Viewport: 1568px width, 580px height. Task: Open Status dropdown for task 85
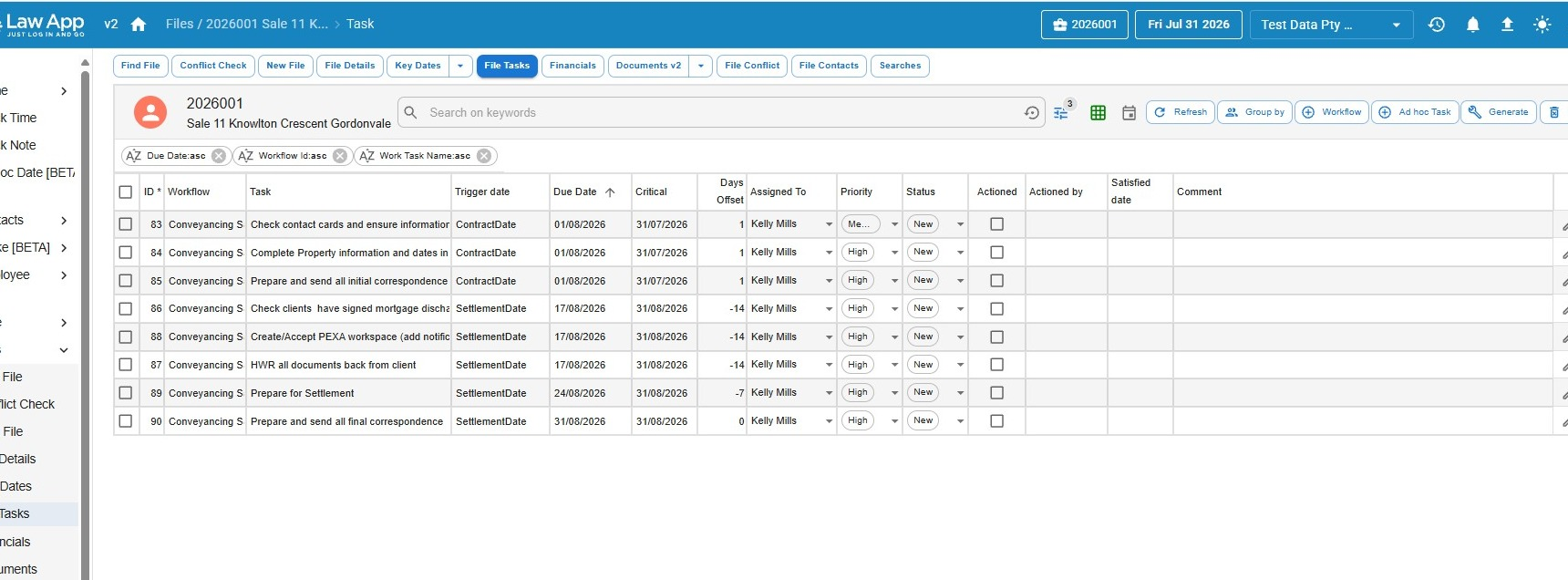[960, 281]
